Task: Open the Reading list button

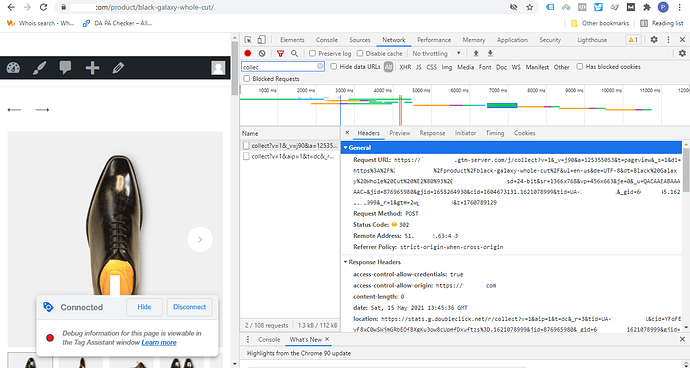Action: point(661,23)
